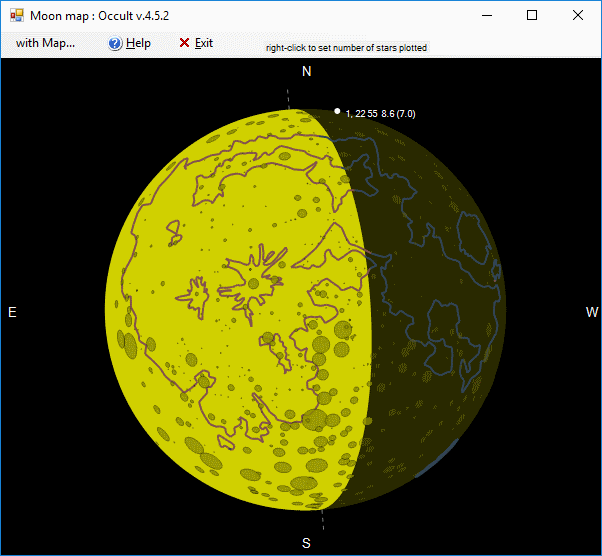Click the S compass label
This screenshot has height=556, width=602.
(x=307, y=543)
